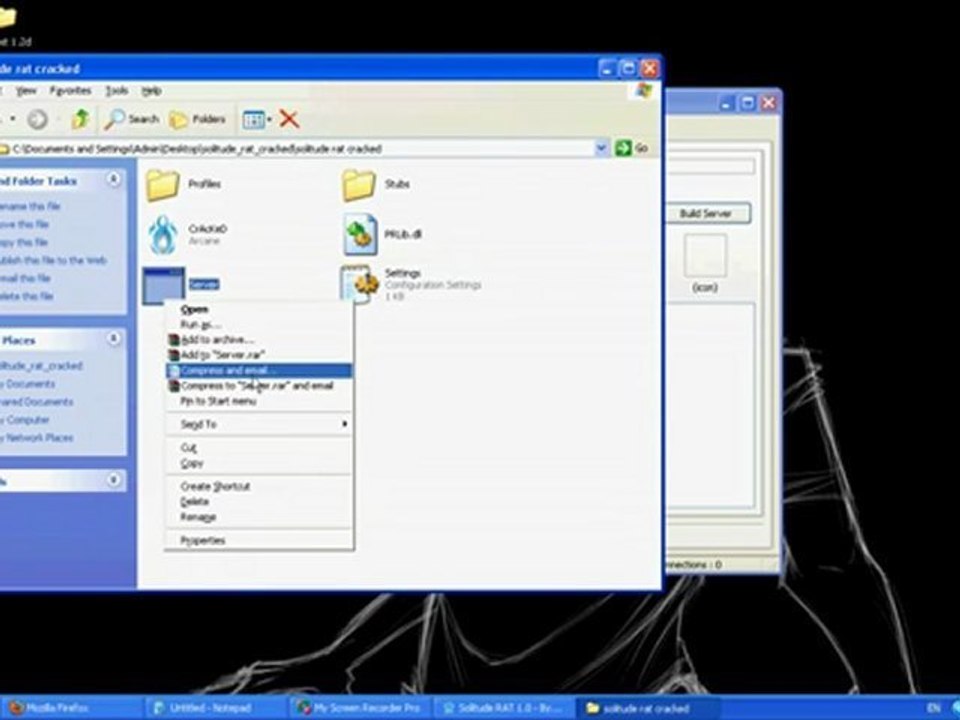Choose Cut in the context menu
This screenshot has height=720, width=960.
[x=260, y=448]
